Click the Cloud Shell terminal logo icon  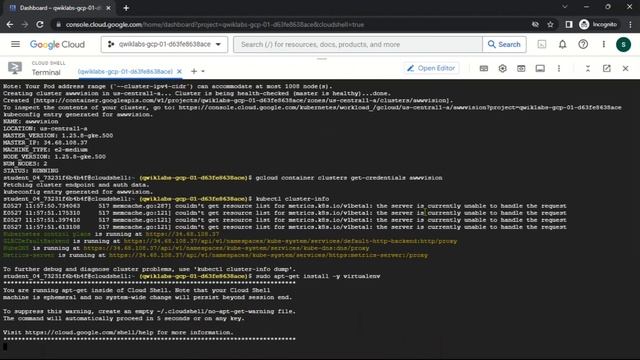pyautogui.click(x=15, y=68)
